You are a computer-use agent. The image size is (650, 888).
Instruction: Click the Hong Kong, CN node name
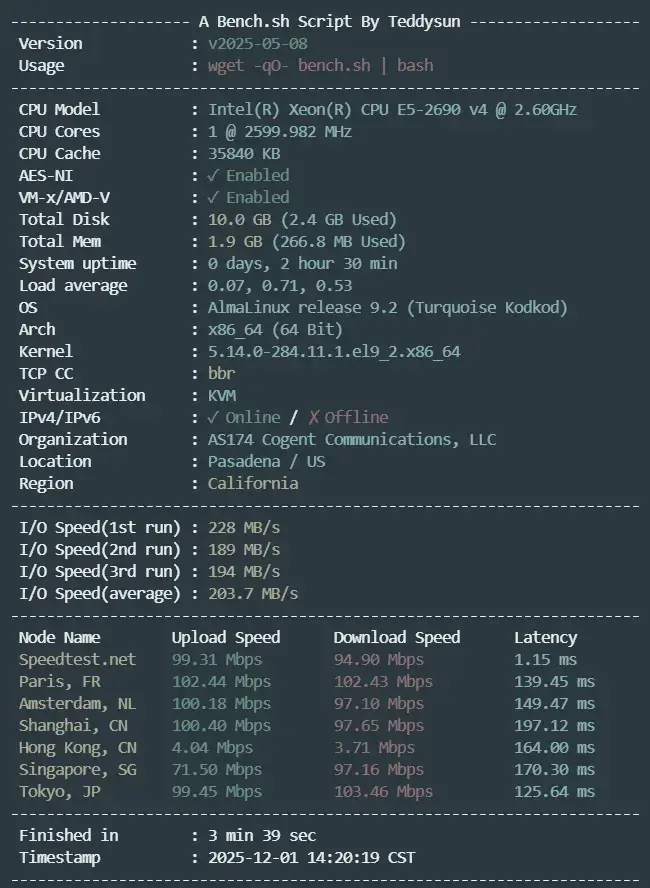(77, 747)
